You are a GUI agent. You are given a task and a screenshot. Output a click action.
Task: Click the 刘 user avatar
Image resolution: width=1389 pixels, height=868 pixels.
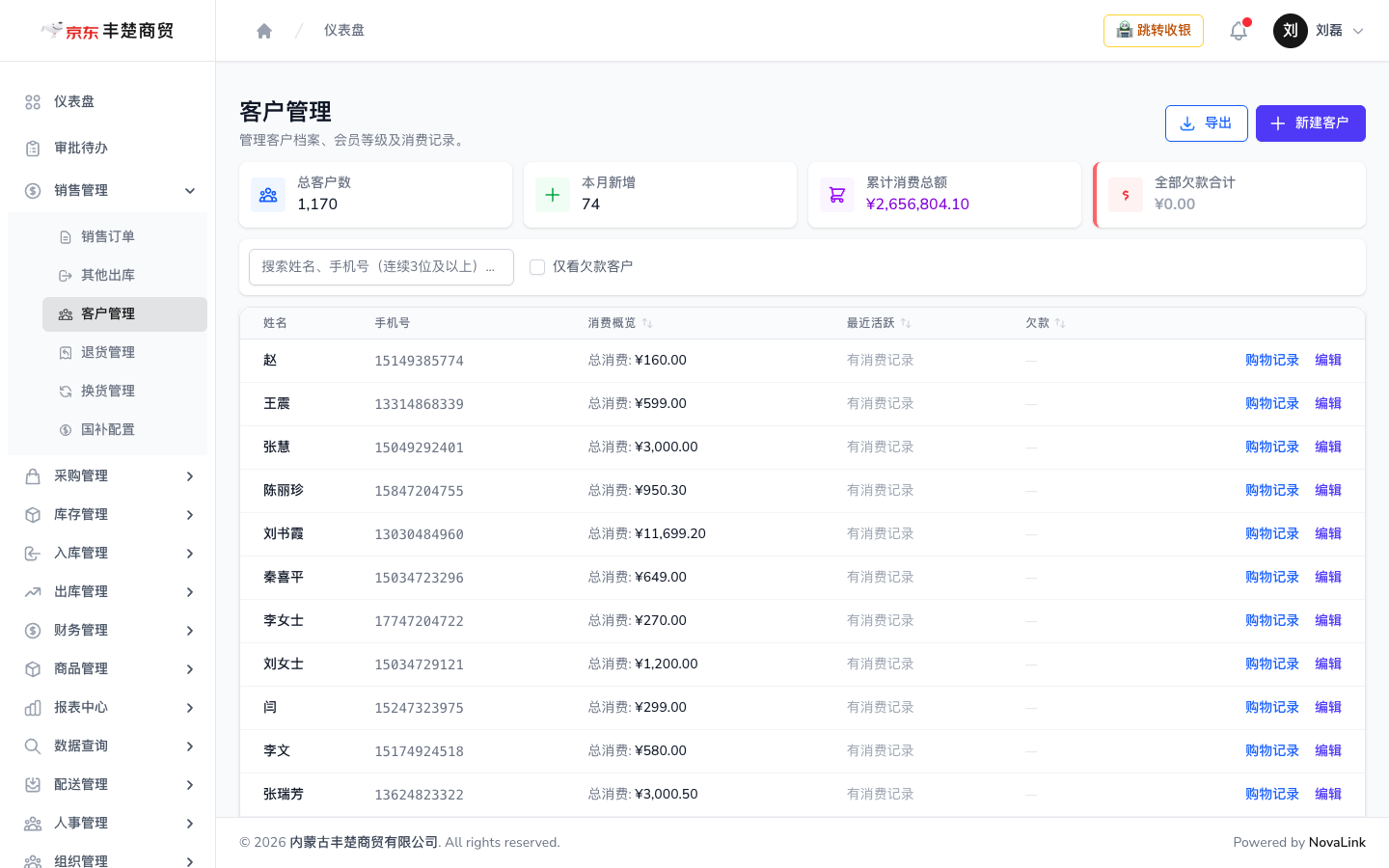pyautogui.click(x=1291, y=31)
